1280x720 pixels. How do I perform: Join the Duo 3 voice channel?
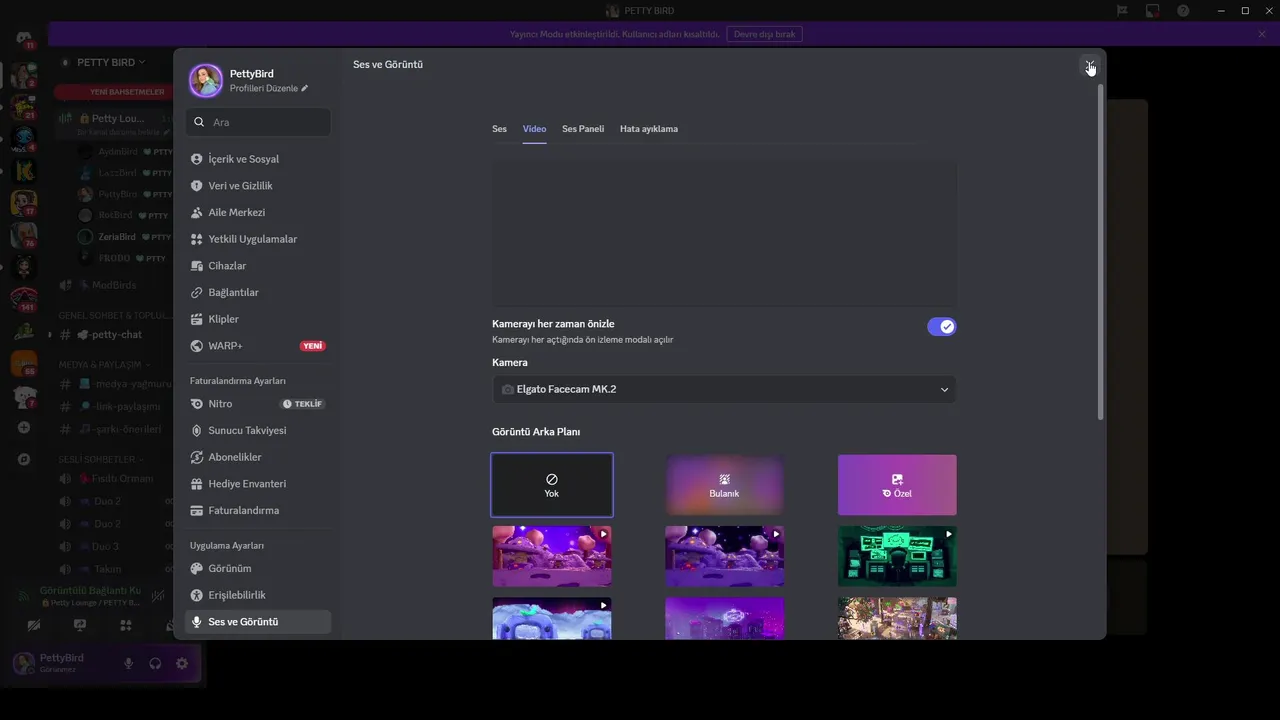[115, 546]
